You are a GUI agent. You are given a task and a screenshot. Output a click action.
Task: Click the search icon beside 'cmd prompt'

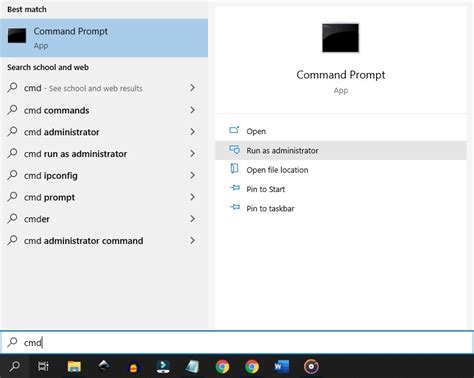click(12, 196)
